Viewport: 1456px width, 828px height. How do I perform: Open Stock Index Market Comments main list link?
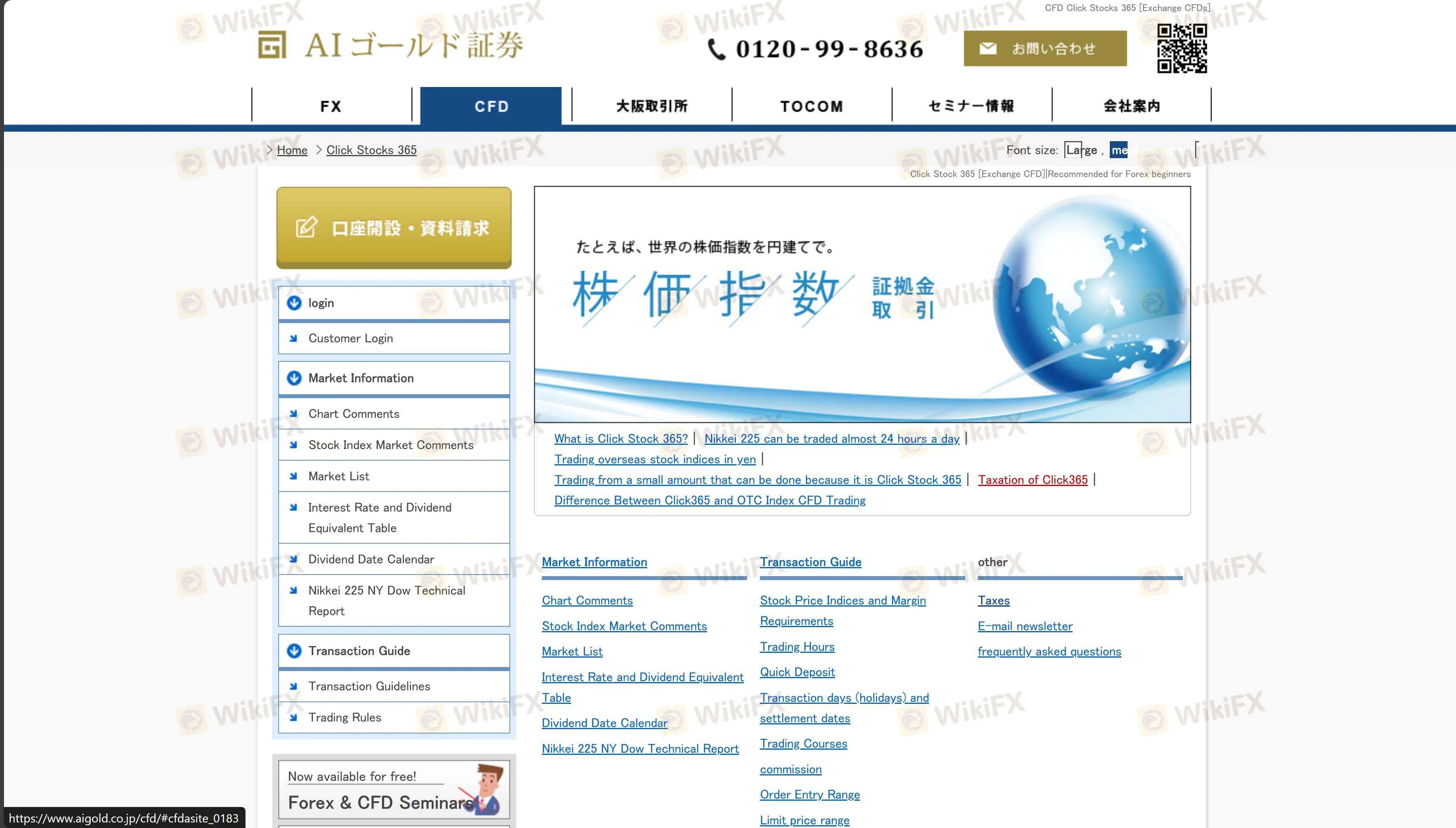click(624, 627)
